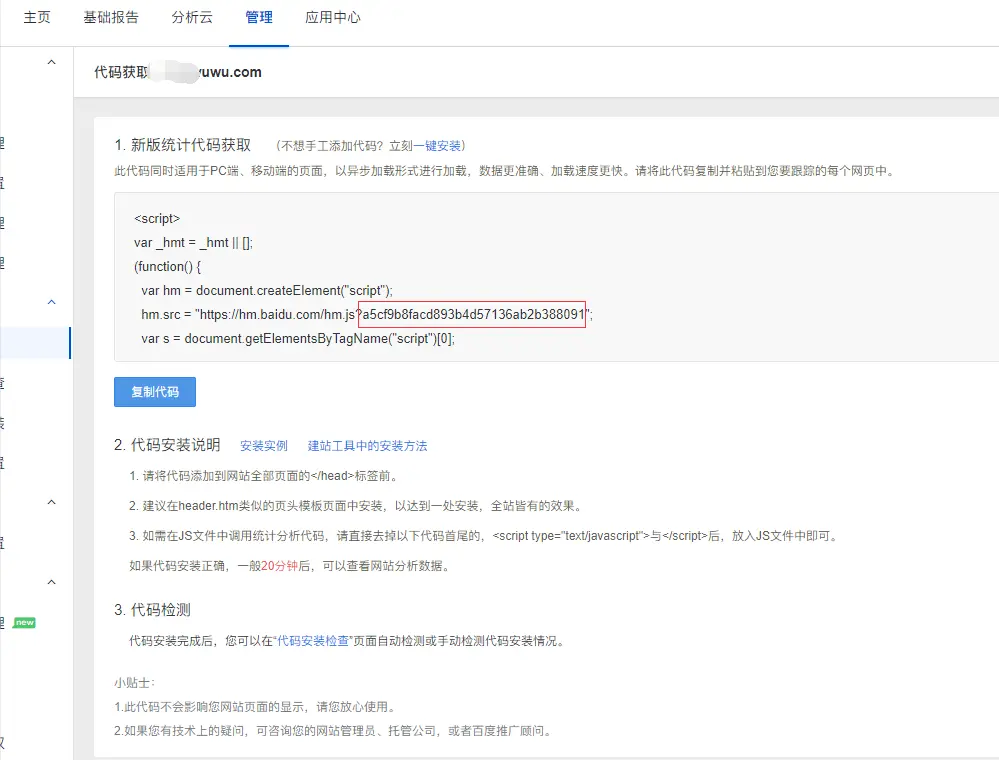Viewport: 999px width, 760px height.
Task: Click the 小贴士 label
Action: tap(134, 683)
